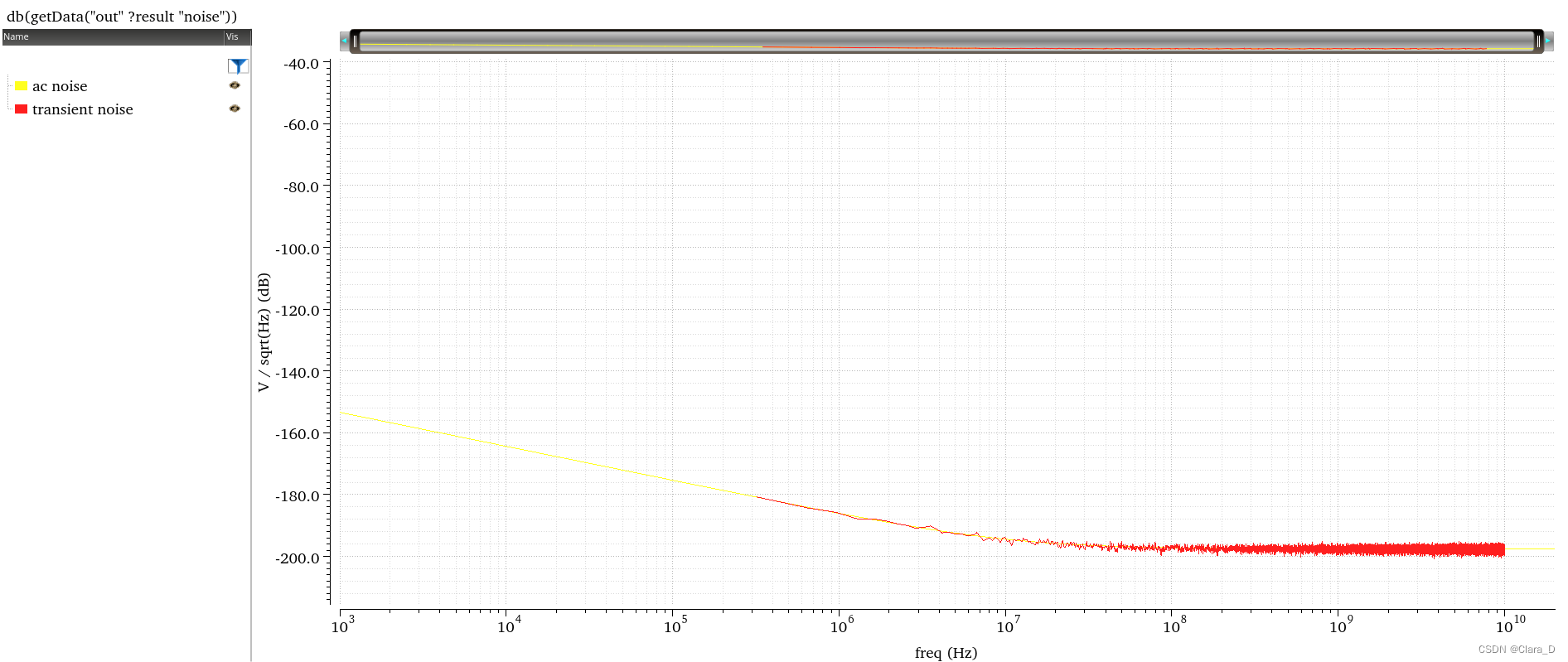This screenshot has width=1568, height=662.
Task: Toggle visibility of ac noise trace
Action: click(x=235, y=85)
